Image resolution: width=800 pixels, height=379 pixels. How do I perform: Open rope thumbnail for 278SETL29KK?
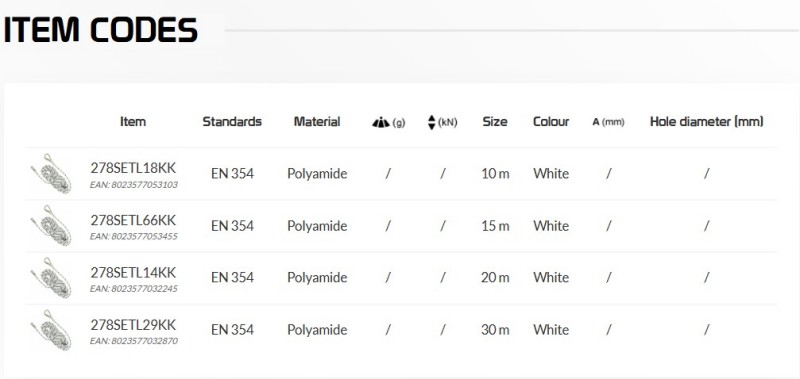coord(51,330)
